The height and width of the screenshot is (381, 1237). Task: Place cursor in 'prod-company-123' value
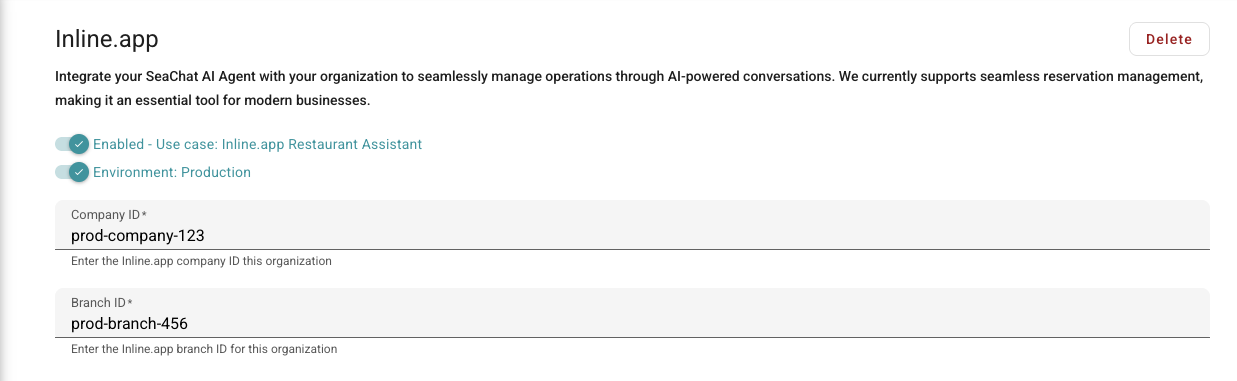[x=138, y=236]
